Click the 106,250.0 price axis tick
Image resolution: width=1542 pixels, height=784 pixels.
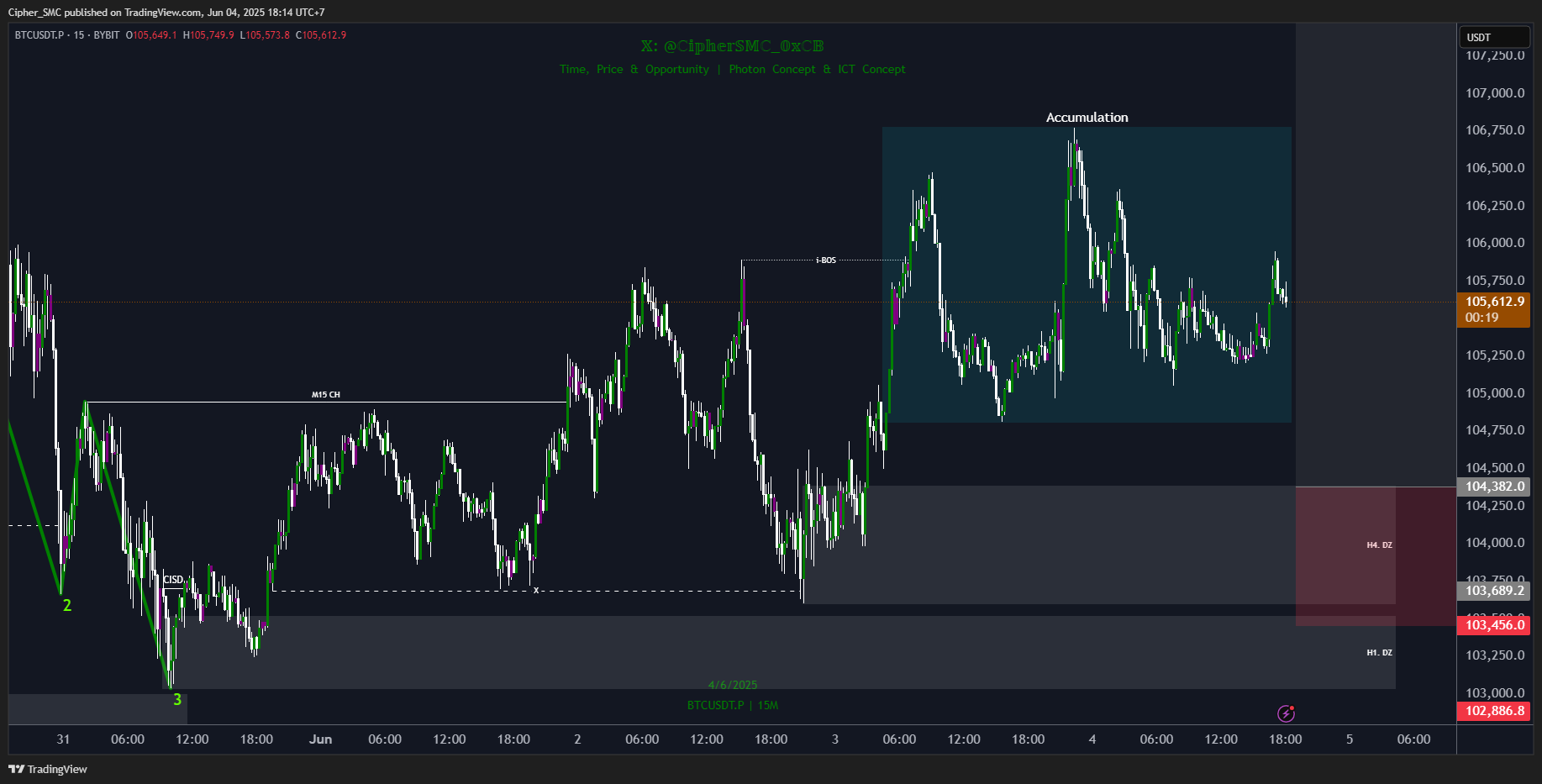1495,206
